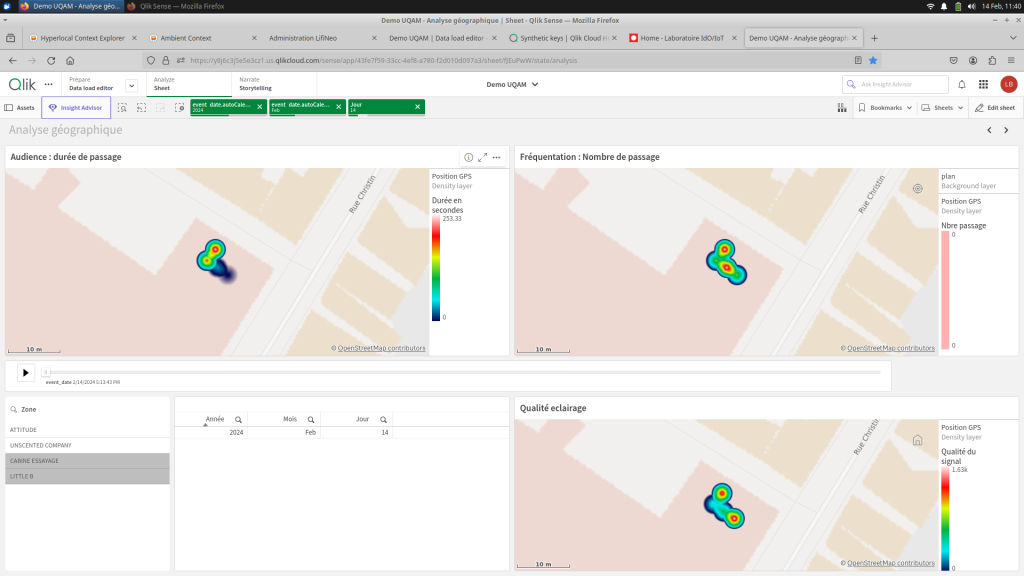Step back in selections
This screenshot has width=1024, height=576.
tap(141, 107)
